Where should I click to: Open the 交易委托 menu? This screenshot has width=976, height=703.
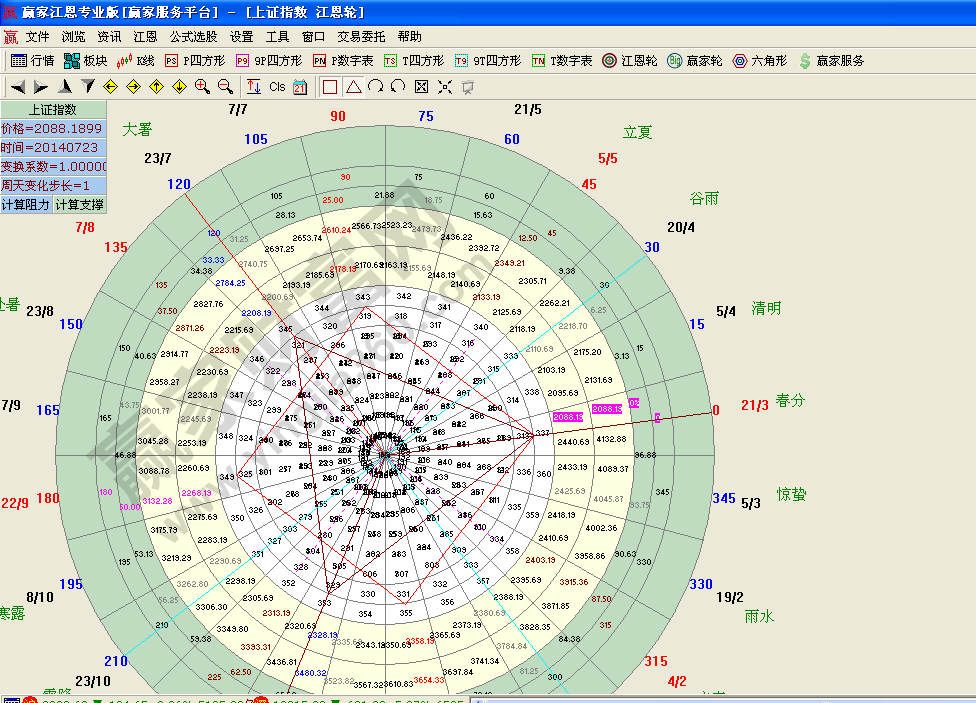point(361,36)
